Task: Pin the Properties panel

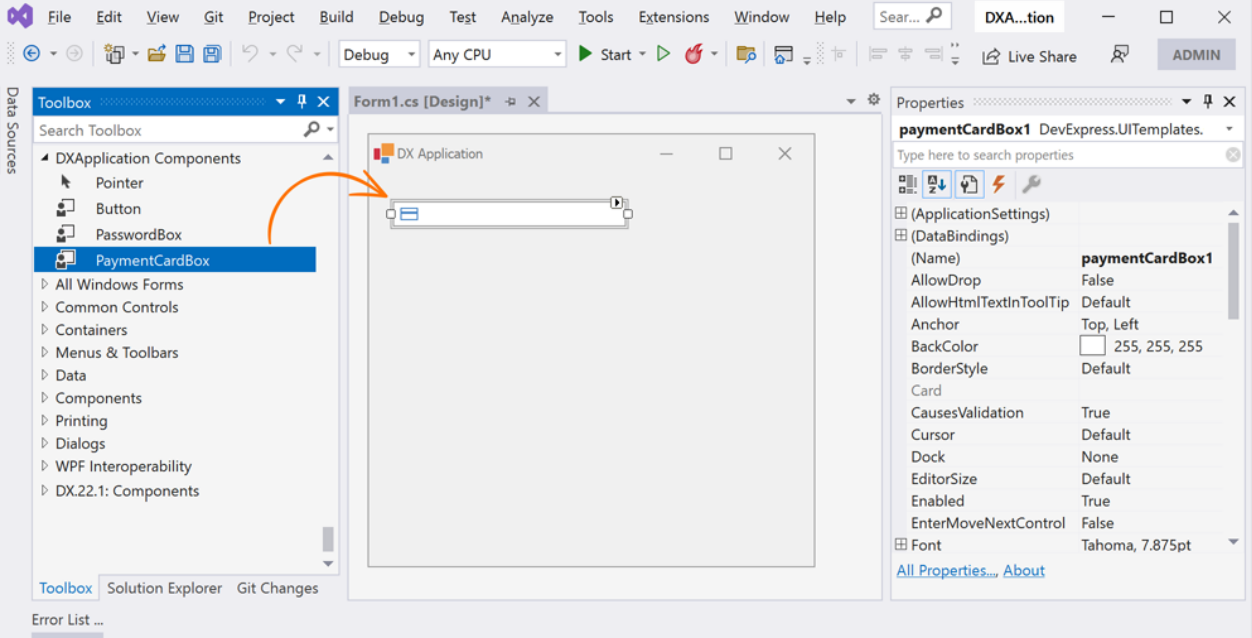Action: coord(1208,101)
